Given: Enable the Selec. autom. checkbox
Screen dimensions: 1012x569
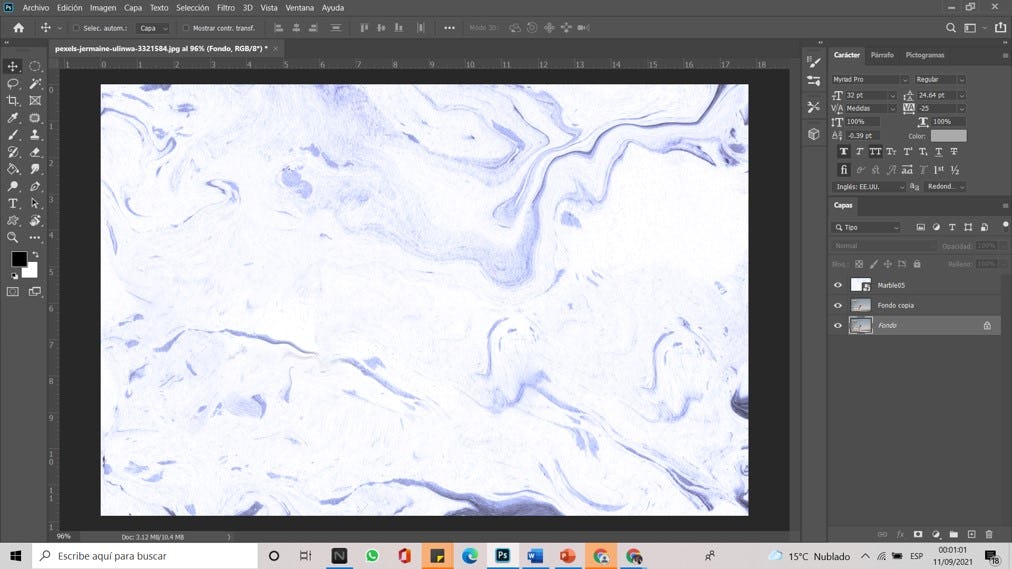Looking at the screenshot, I should point(76,28).
